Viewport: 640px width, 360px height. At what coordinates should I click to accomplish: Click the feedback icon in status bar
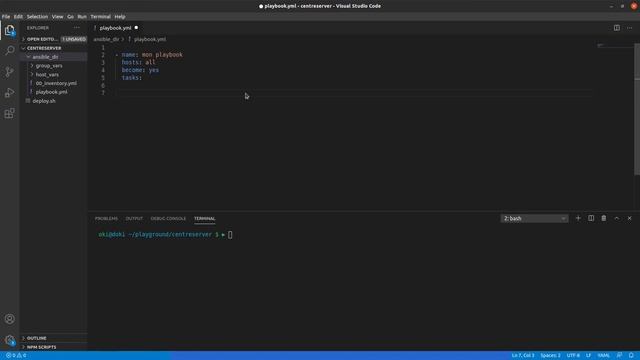tap(619, 356)
